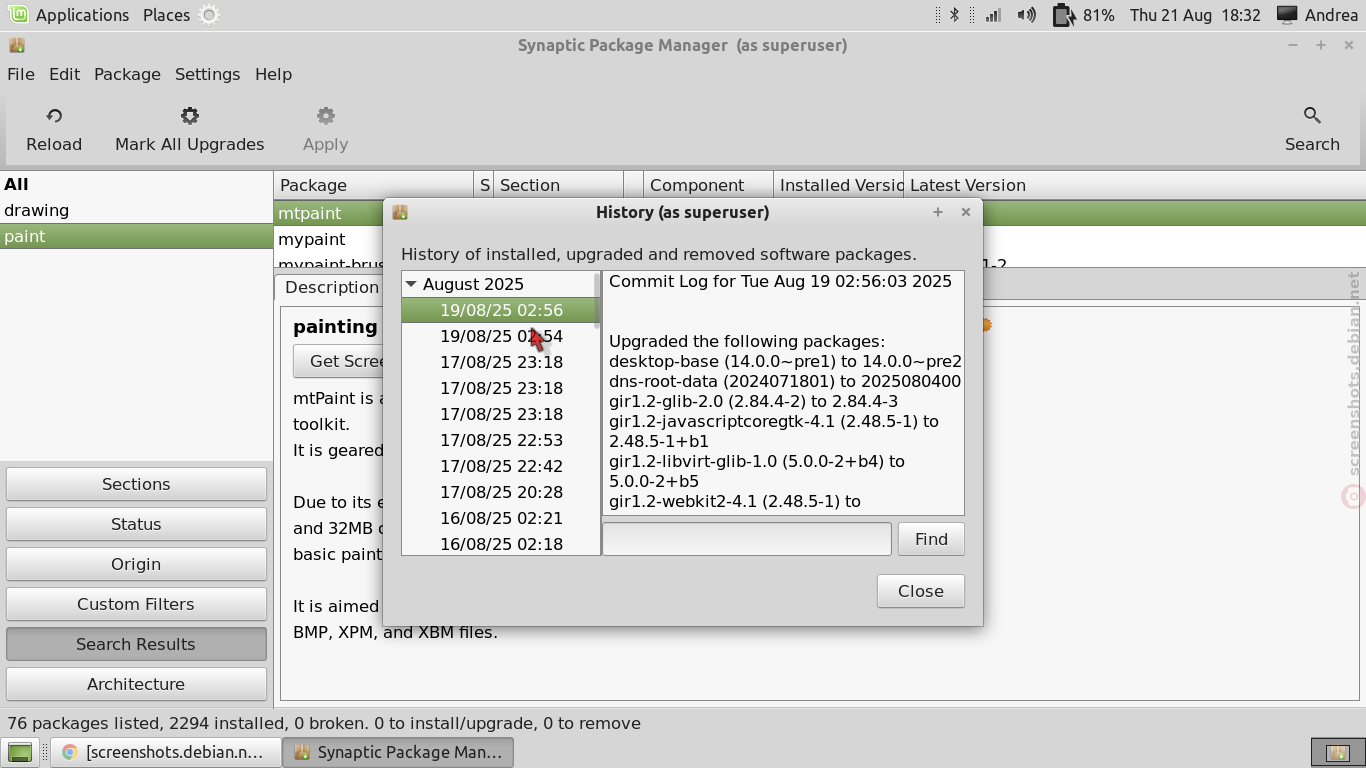Click the Synaptic icon in title bar
Screen dimensions: 1366x768
(17, 45)
